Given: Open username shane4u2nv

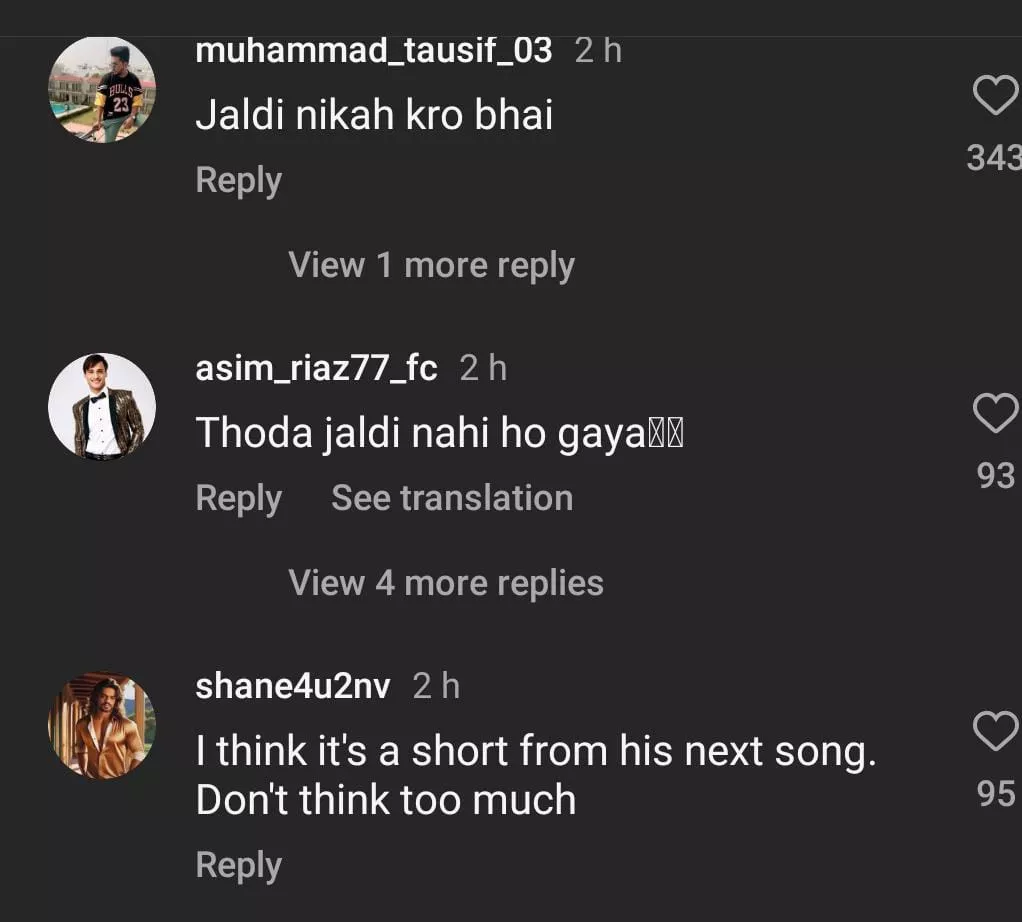Looking at the screenshot, I should (x=293, y=686).
